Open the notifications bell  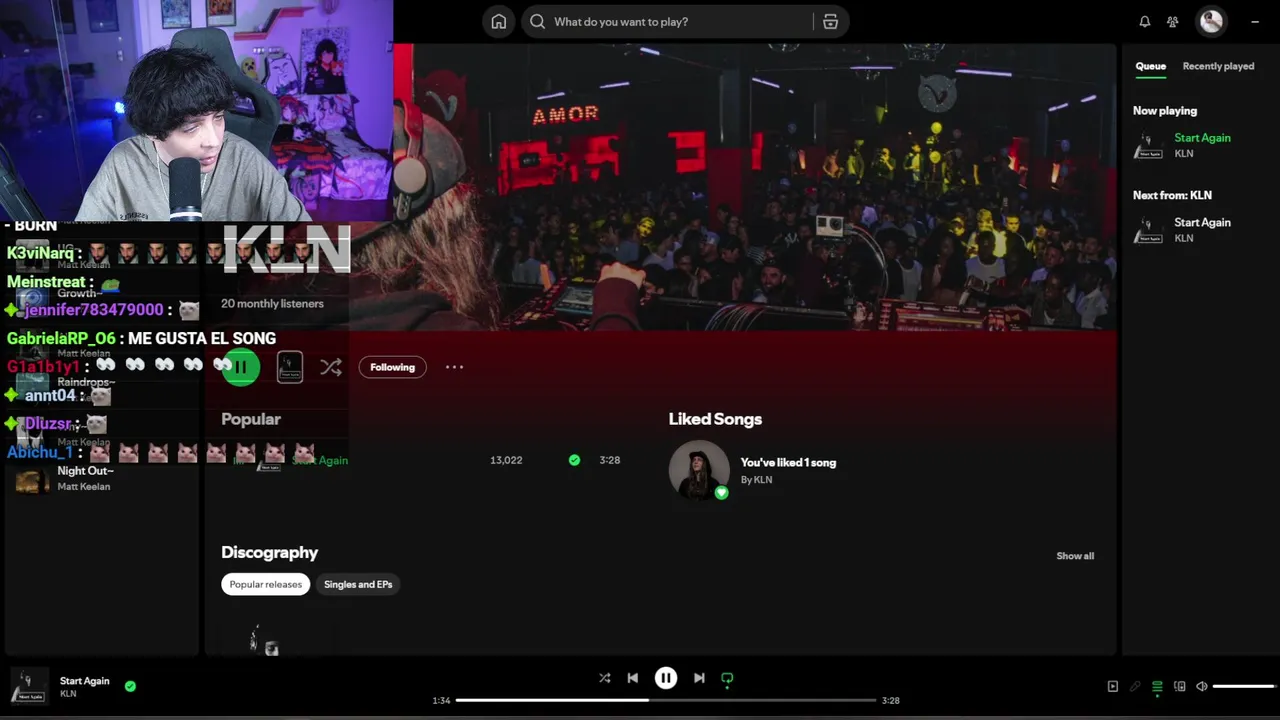[x=1145, y=22]
